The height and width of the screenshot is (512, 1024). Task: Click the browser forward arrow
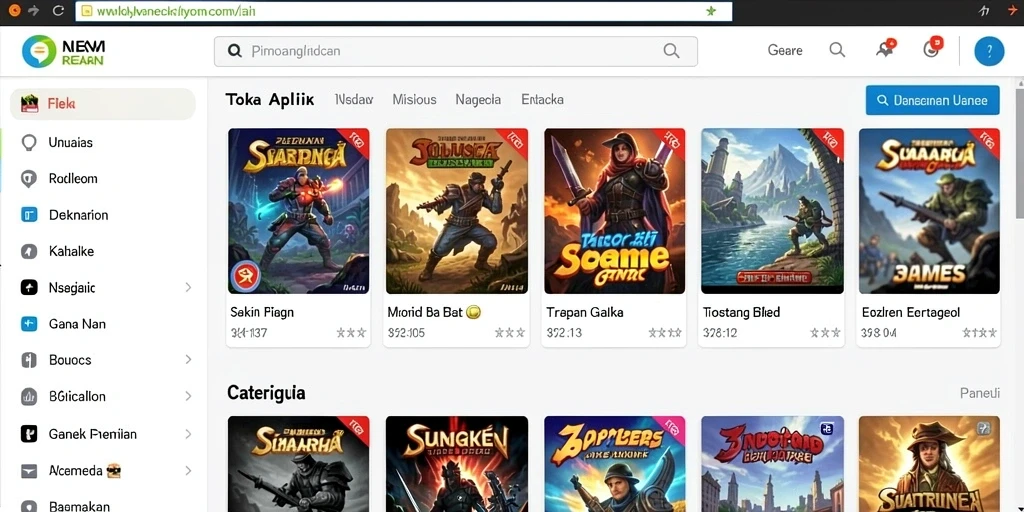[35, 10]
